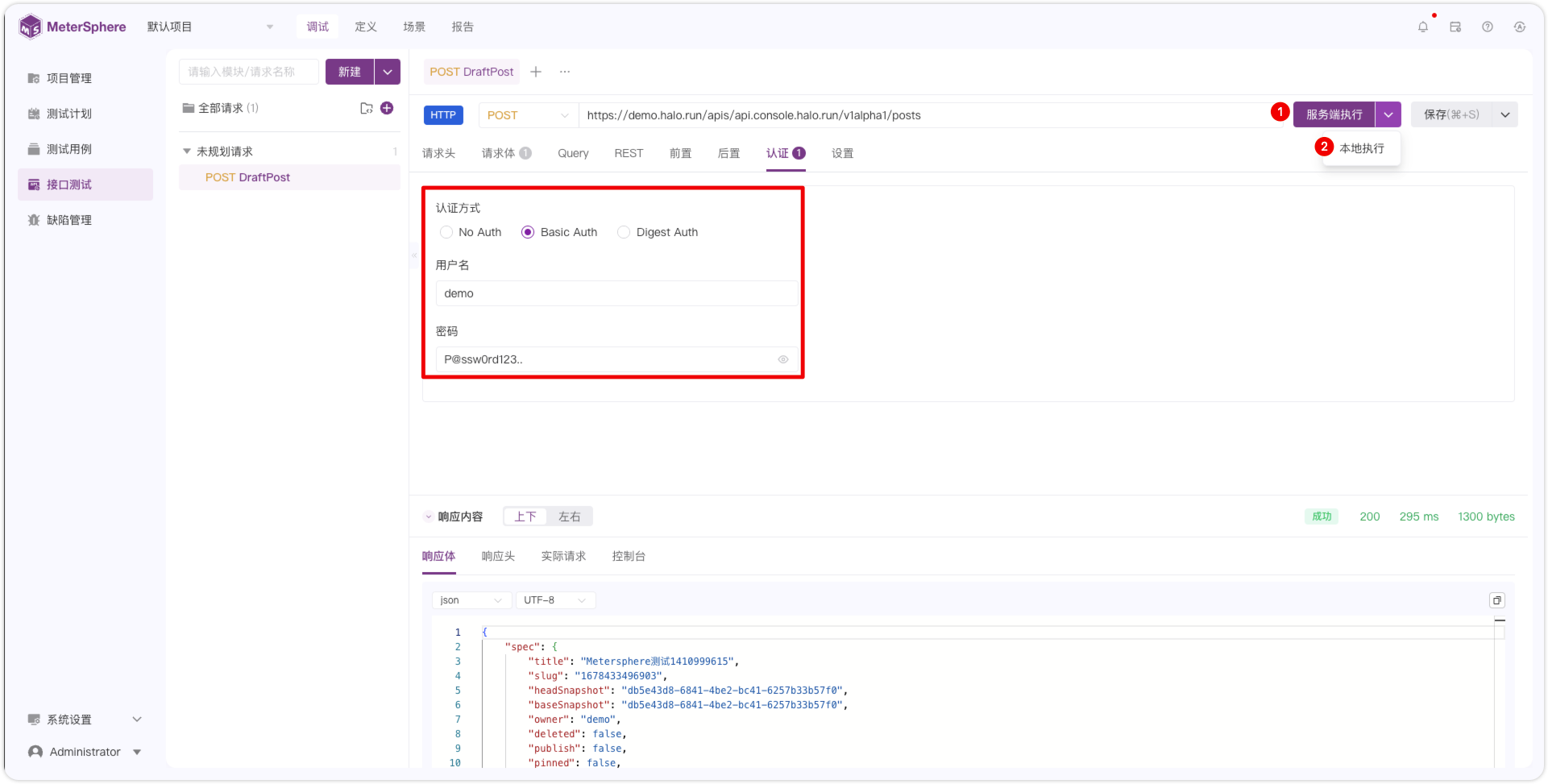The height and width of the screenshot is (784, 1548).
Task: Switch to the 定义 top tab
Action: (x=366, y=27)
